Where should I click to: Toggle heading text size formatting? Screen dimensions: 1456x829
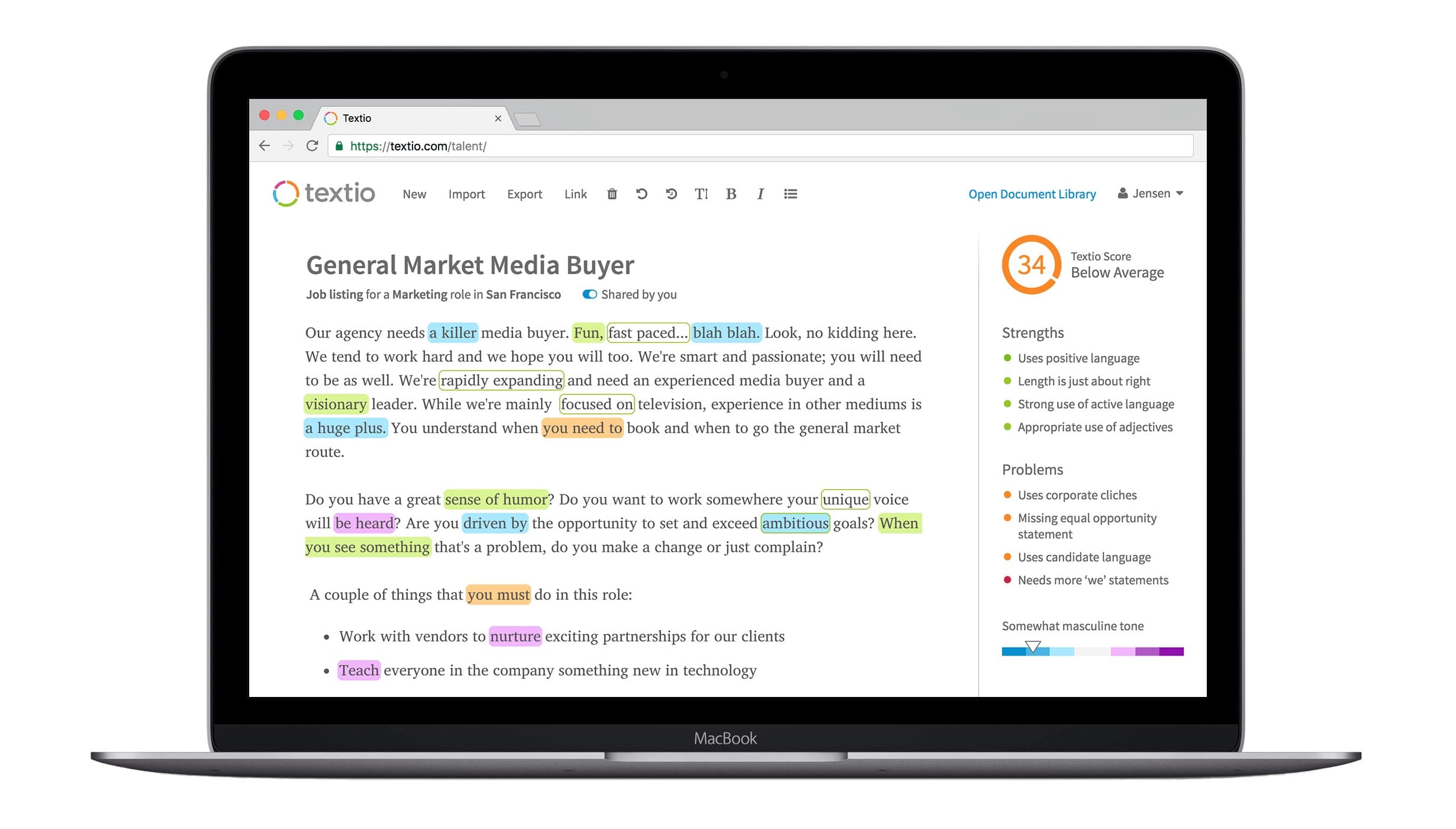tap(701, 194)
